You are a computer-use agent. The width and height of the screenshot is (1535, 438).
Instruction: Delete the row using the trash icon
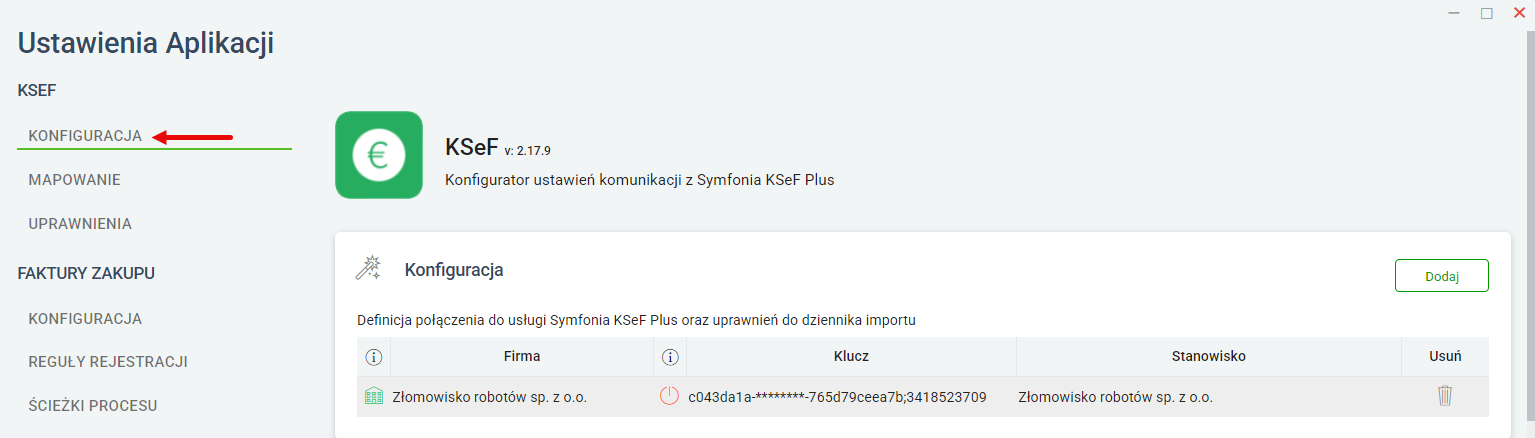(1445, 396)
